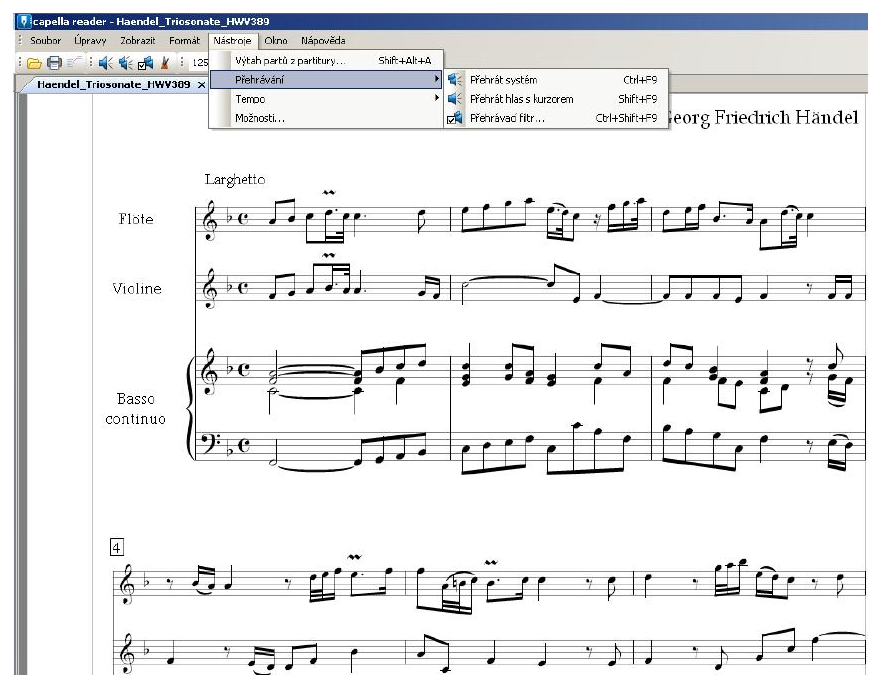This screenshot has height=692, width=885.
Task: Open a file with the folder toolbar icon
Action: 34,63
